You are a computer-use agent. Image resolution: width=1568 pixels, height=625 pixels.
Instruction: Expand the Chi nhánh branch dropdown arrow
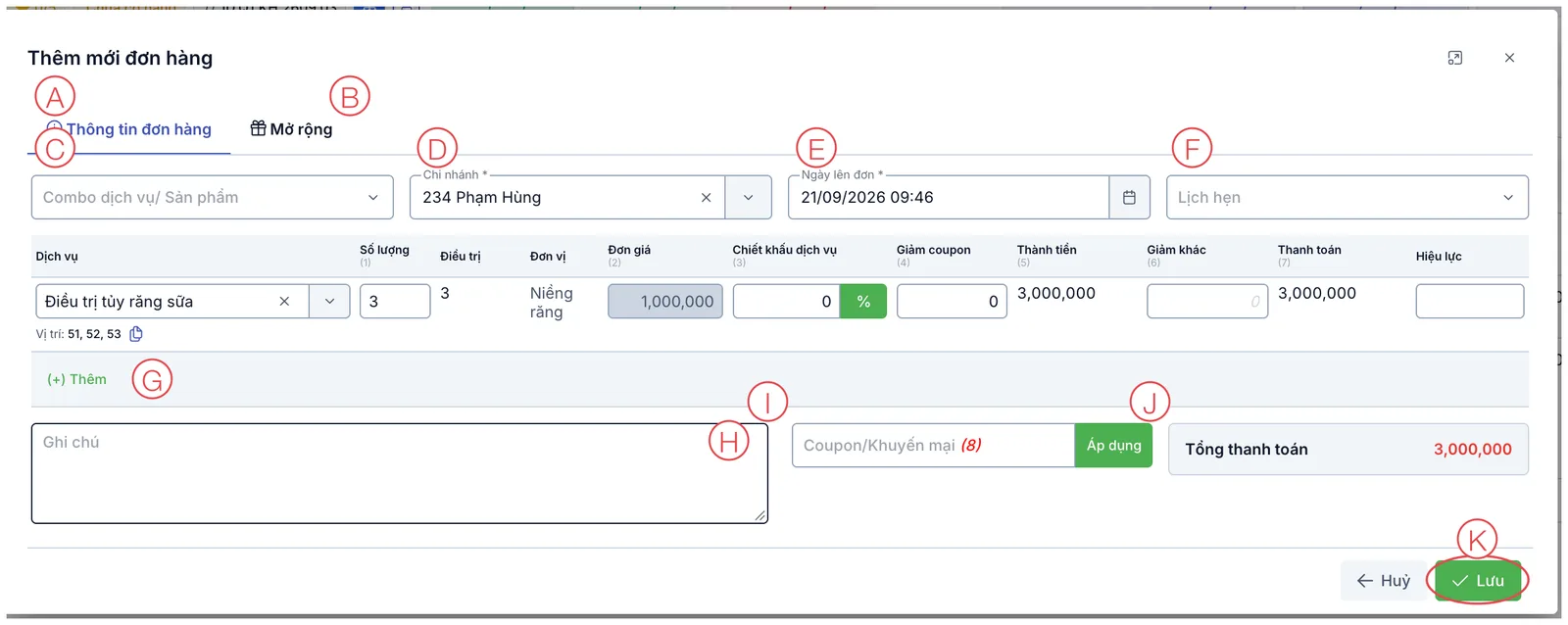tap(749, 197)
